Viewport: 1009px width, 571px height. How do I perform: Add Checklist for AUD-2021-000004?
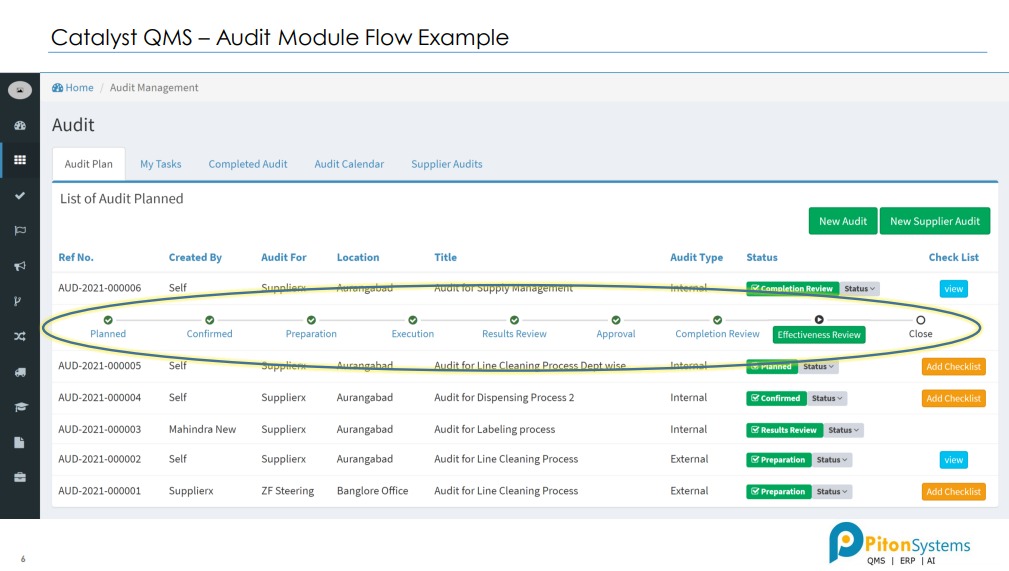(953, 398)
